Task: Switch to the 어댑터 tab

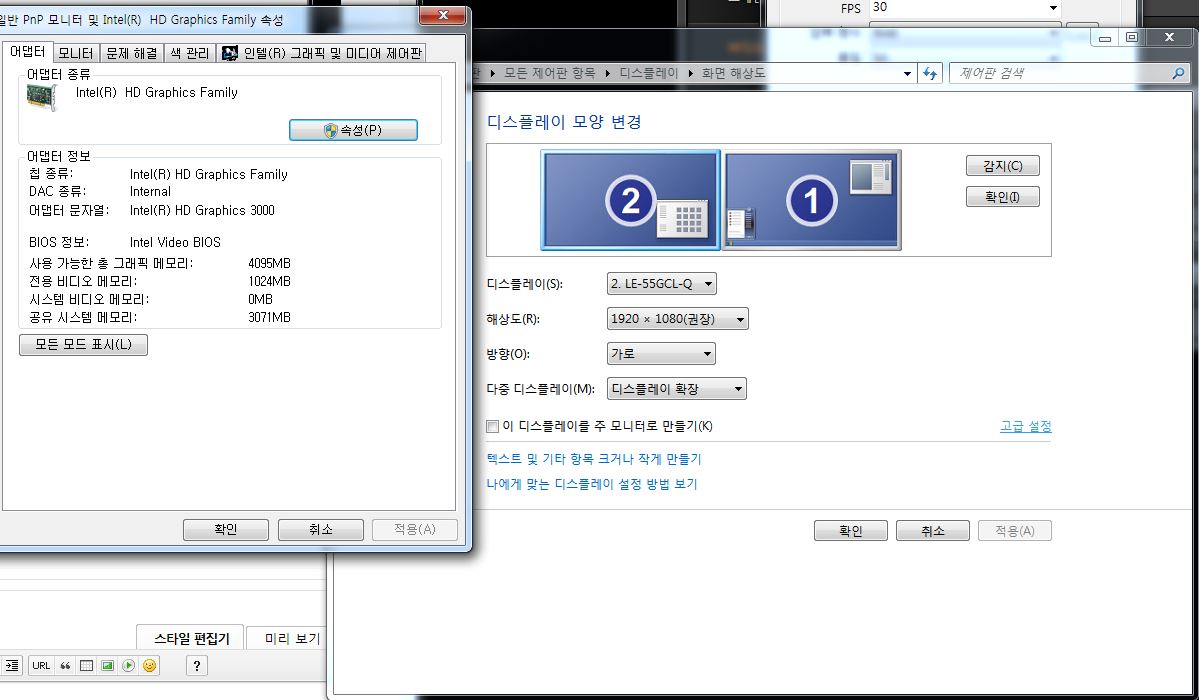Action: [28, 51]
